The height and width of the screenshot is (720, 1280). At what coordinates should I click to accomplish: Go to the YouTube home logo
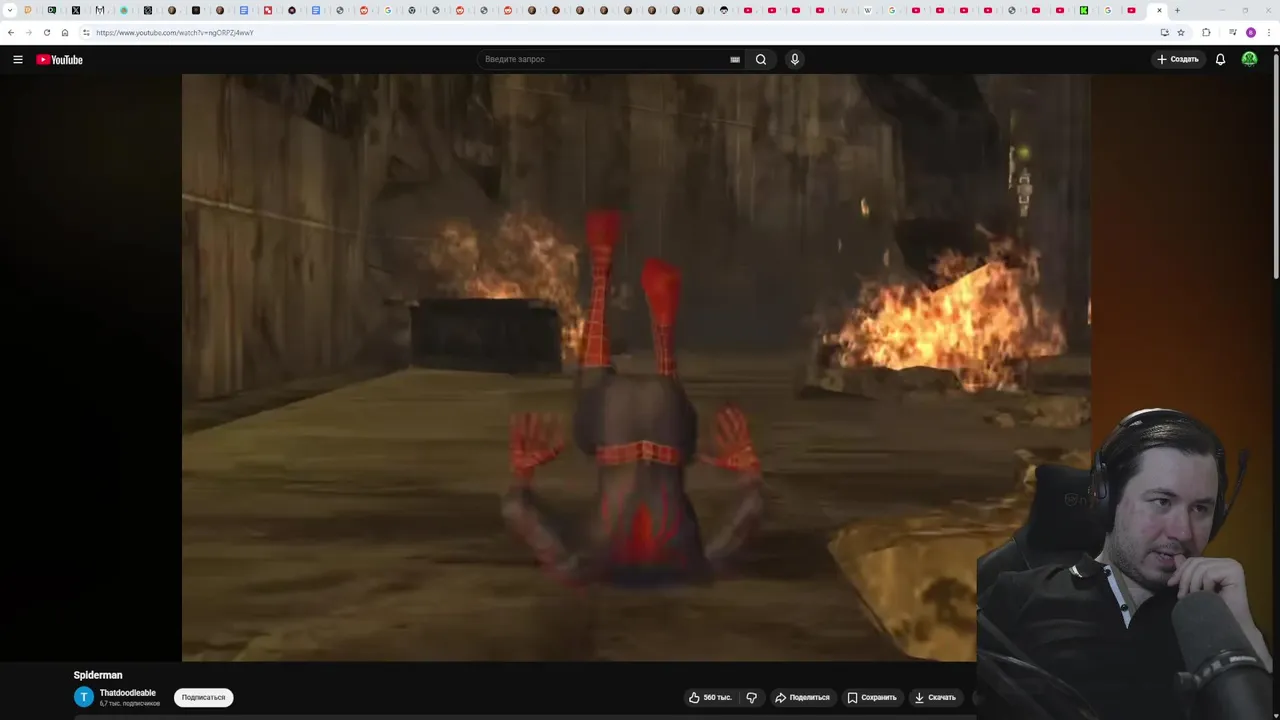59,59
